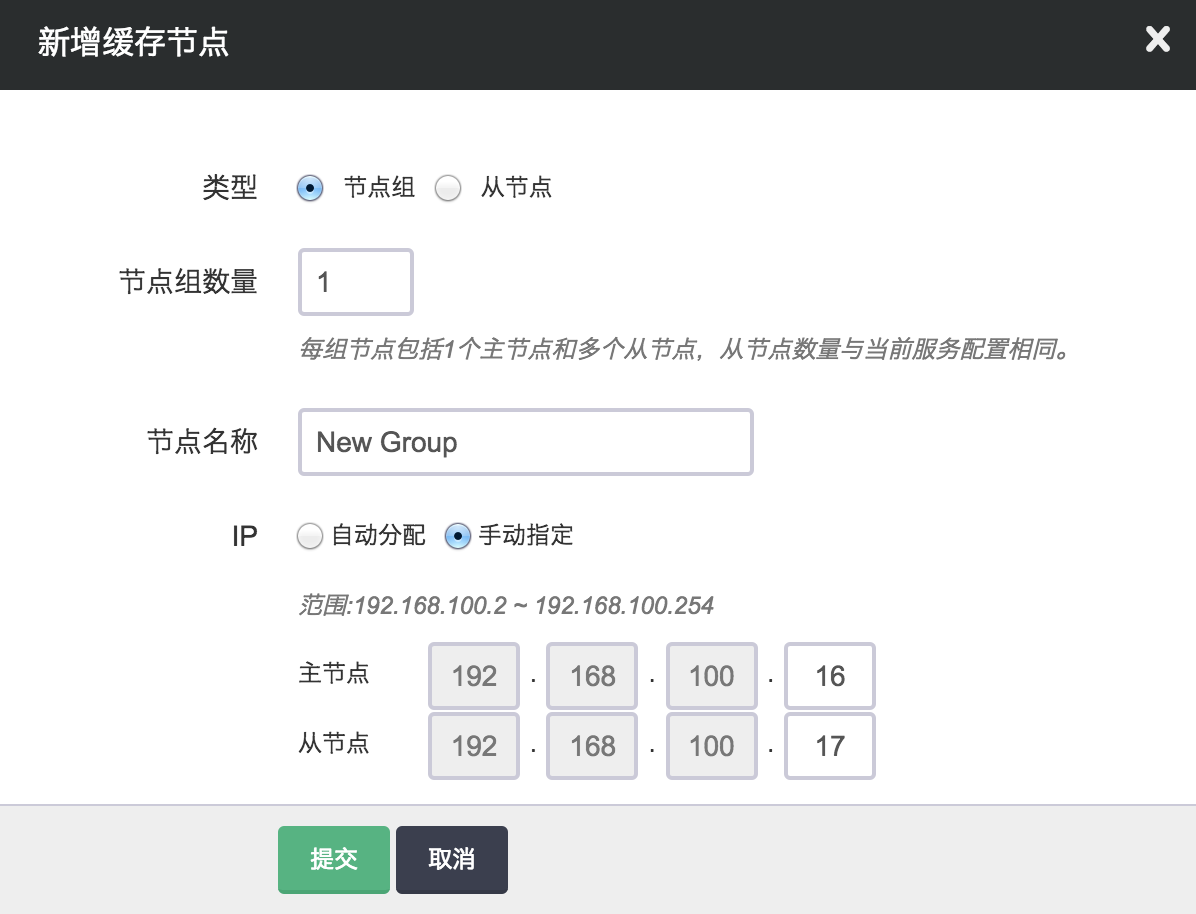The image size is (1196, 914).
Task: Choose the 从节点 type radio option
Action: tap(448, 188)
